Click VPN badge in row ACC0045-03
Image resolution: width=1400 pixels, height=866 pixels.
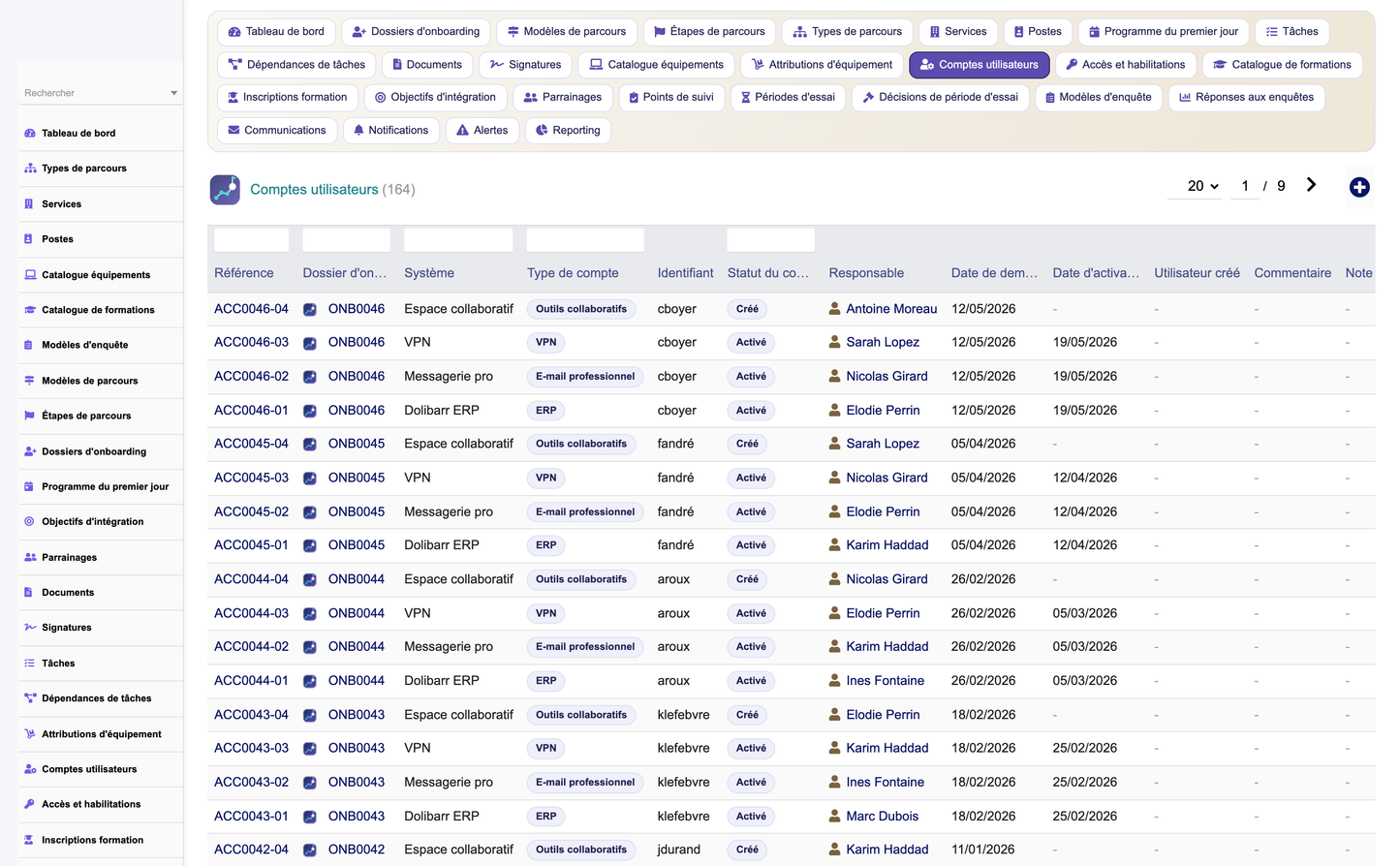click(x=546, y=478)
